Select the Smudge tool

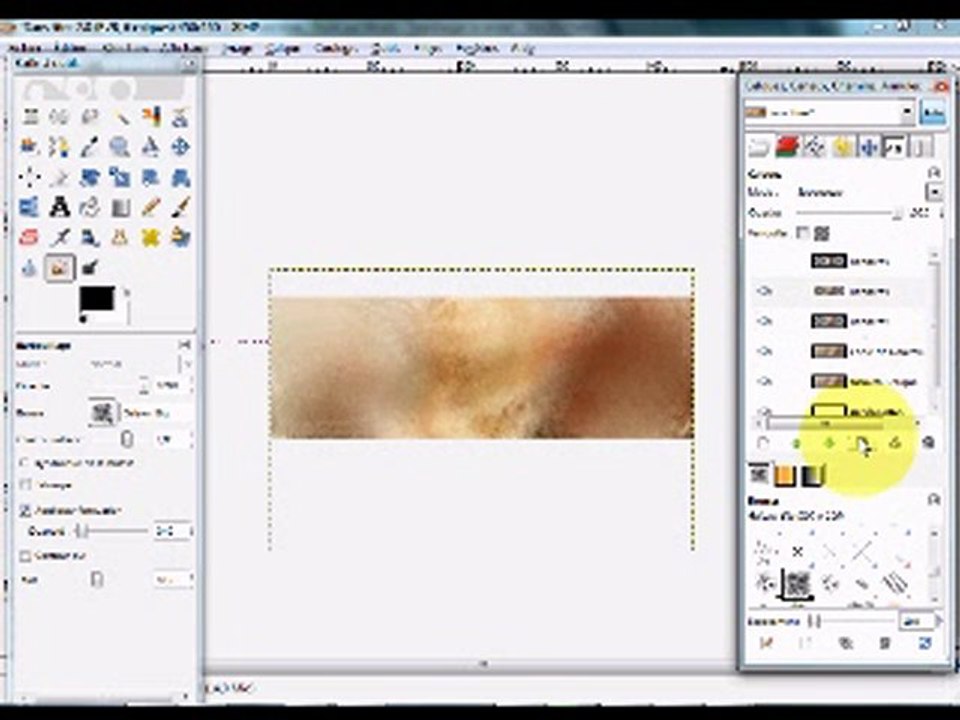(59, 268)
